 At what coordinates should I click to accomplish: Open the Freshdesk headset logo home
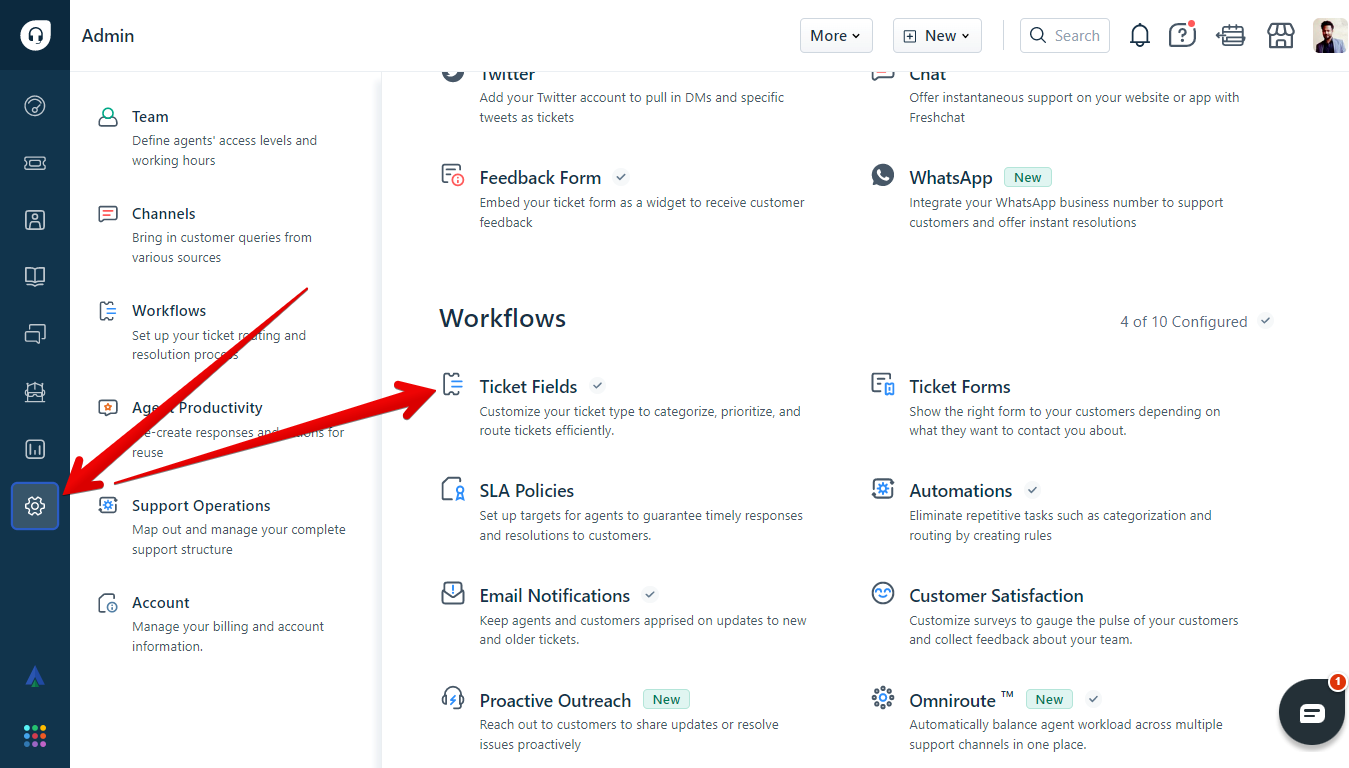pos(35,35)
